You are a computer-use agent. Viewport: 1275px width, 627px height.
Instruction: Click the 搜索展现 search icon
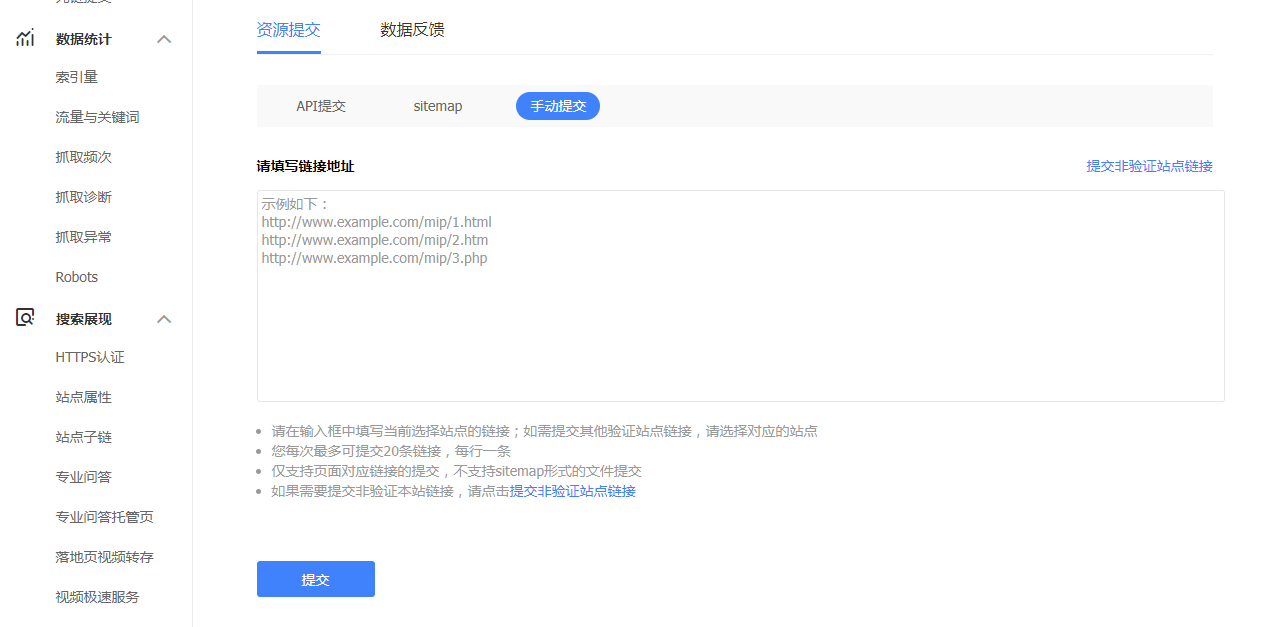25,318
